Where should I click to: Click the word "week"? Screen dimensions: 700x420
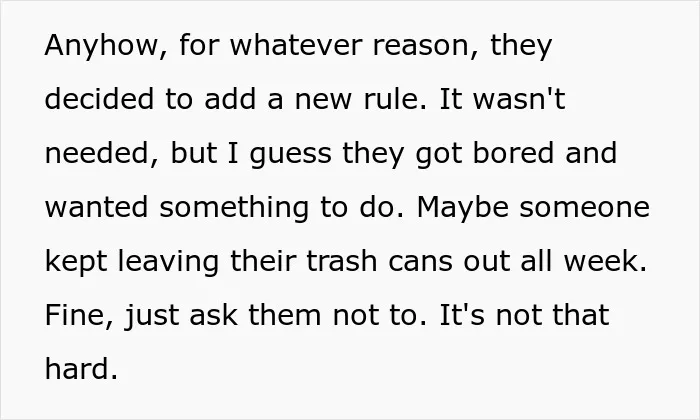click(x=601, y=261)
